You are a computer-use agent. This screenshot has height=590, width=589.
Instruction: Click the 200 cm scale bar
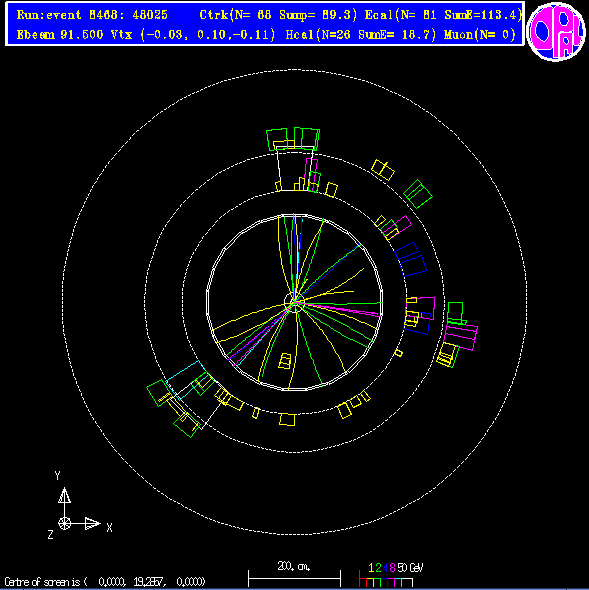click(294, 578)
